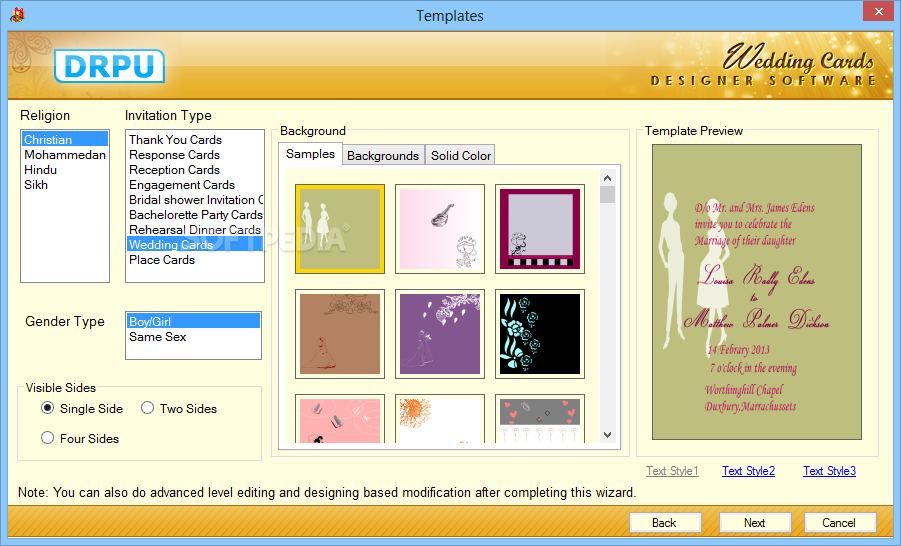Pick the gray sample with red hearts
This screenshot has height=546, width=901.
pyautogui.click(x=540, y=419)
